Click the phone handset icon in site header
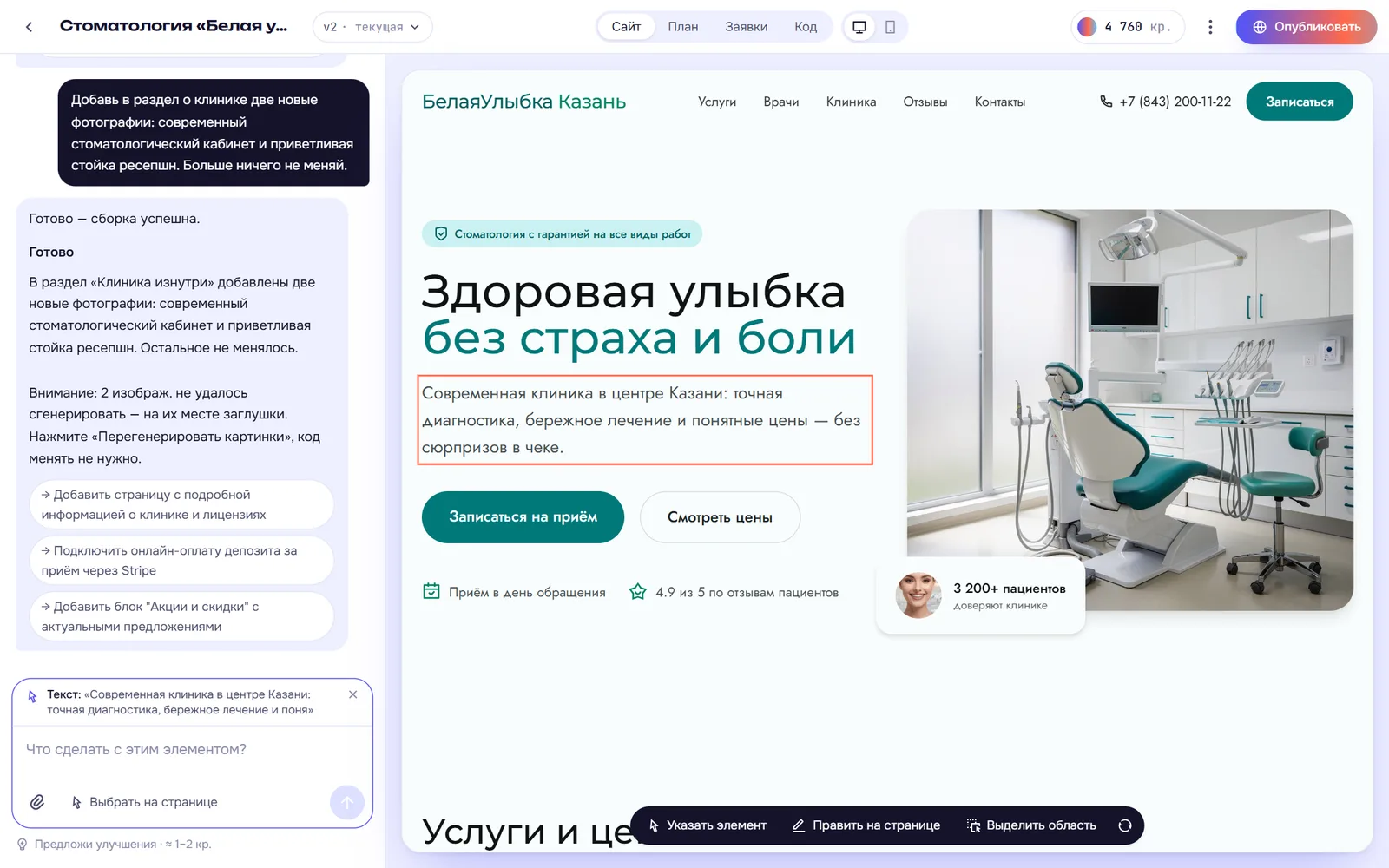This screenshot has width=1389, height=868. click(x=1106, y=102)
